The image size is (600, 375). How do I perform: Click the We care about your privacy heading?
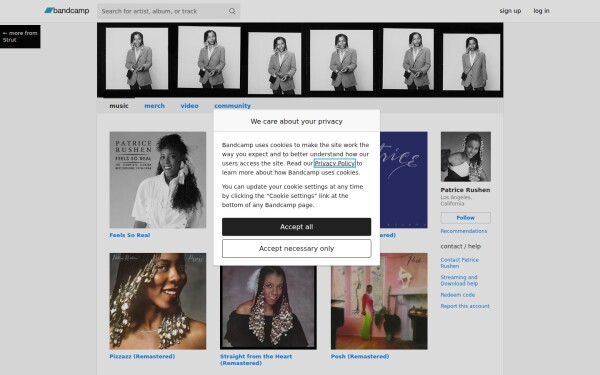pos(297,121)
